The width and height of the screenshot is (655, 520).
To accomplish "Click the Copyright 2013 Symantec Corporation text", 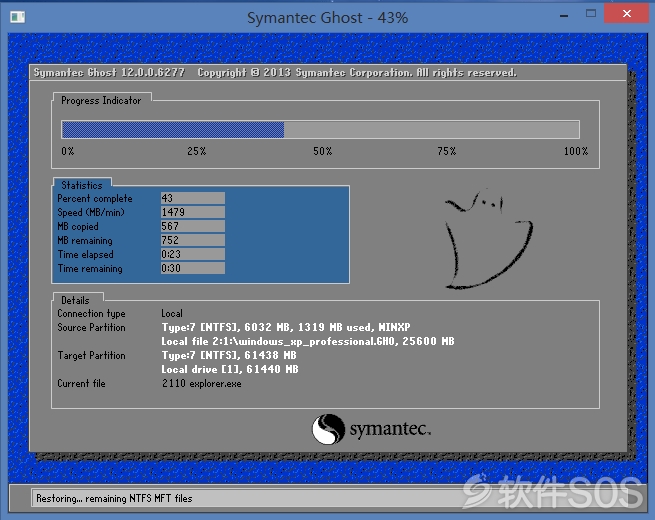I will click(357, 73).
